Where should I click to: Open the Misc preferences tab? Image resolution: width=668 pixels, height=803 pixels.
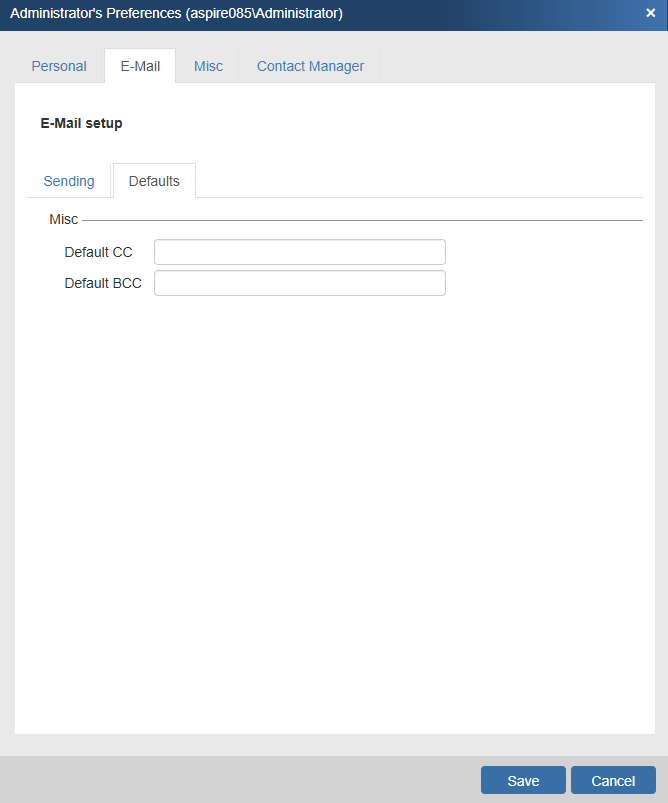pyautogui.click(x=208, y=66)
